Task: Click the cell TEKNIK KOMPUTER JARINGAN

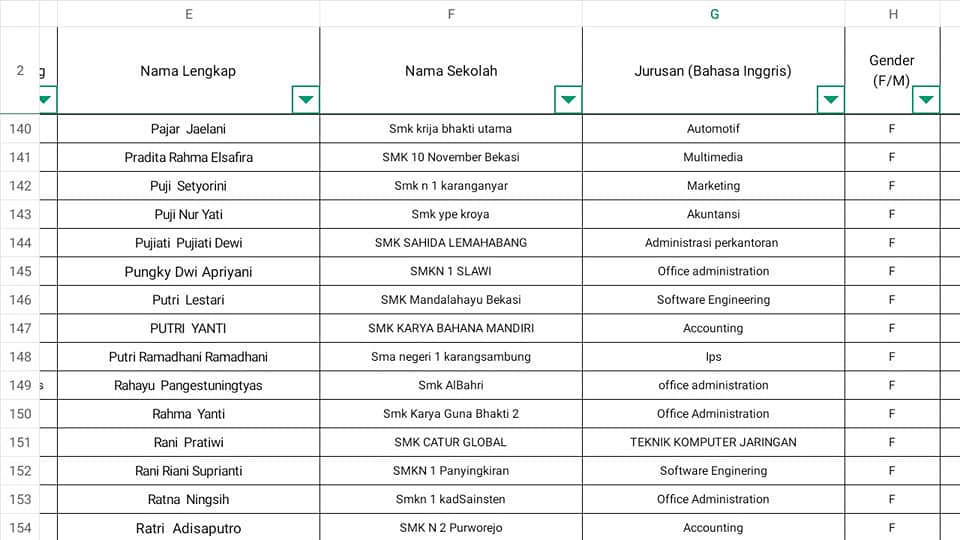Action: click(714, 442)
